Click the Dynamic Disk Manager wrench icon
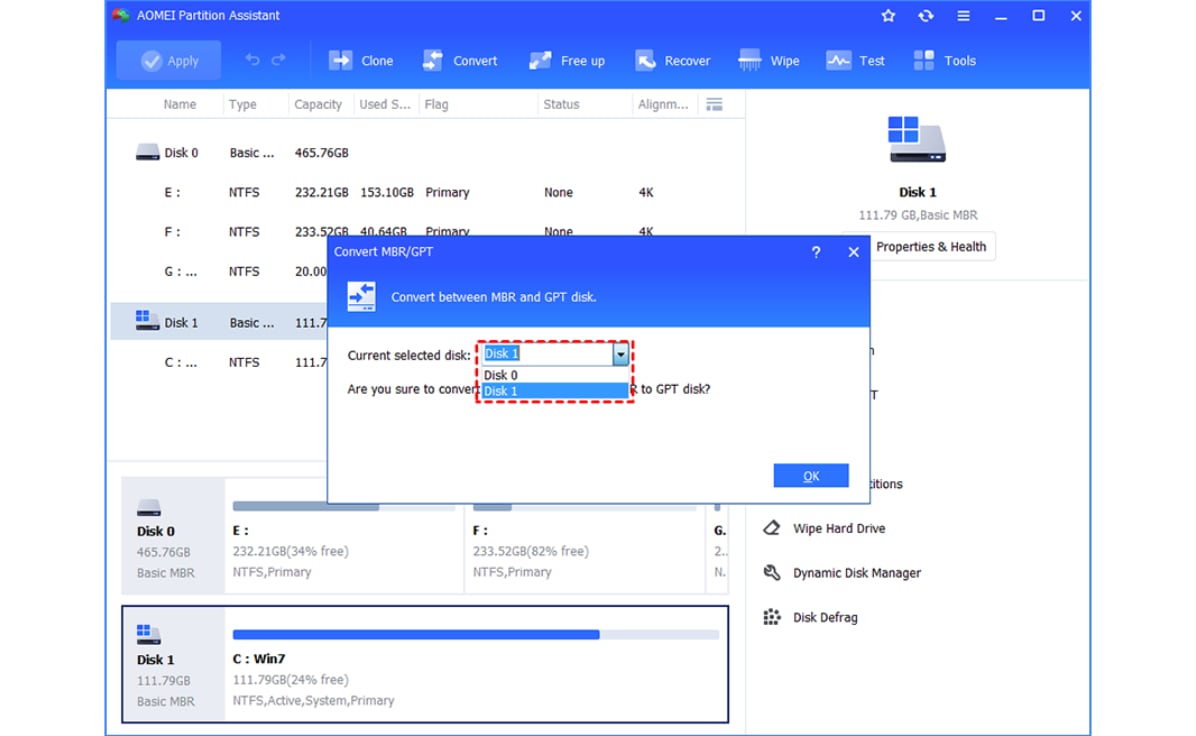The width and height of the screenshot is (1196, 736). [x=772, y=572]
